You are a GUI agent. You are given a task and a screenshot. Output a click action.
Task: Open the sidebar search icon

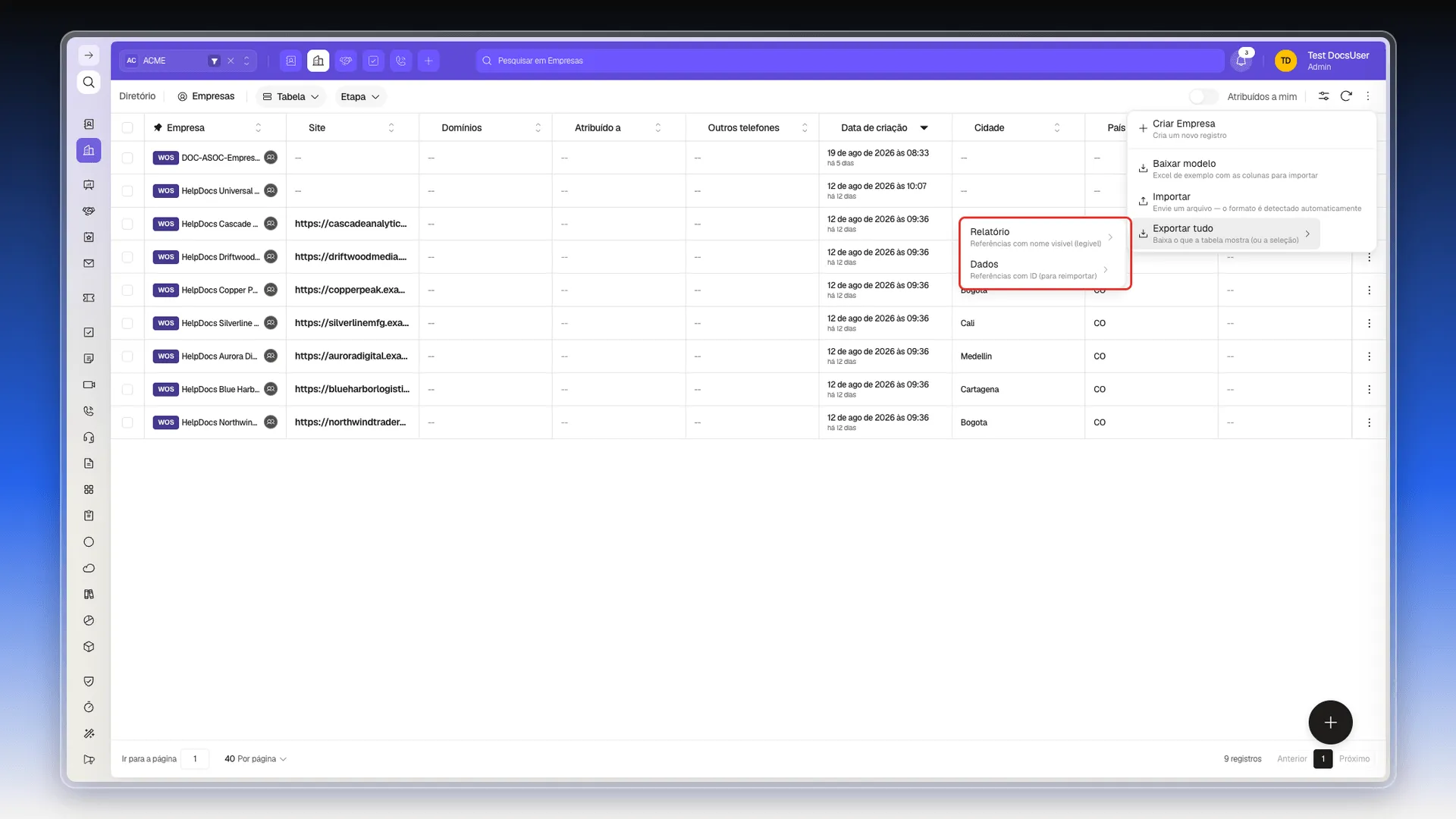click(x=89, y=82)
